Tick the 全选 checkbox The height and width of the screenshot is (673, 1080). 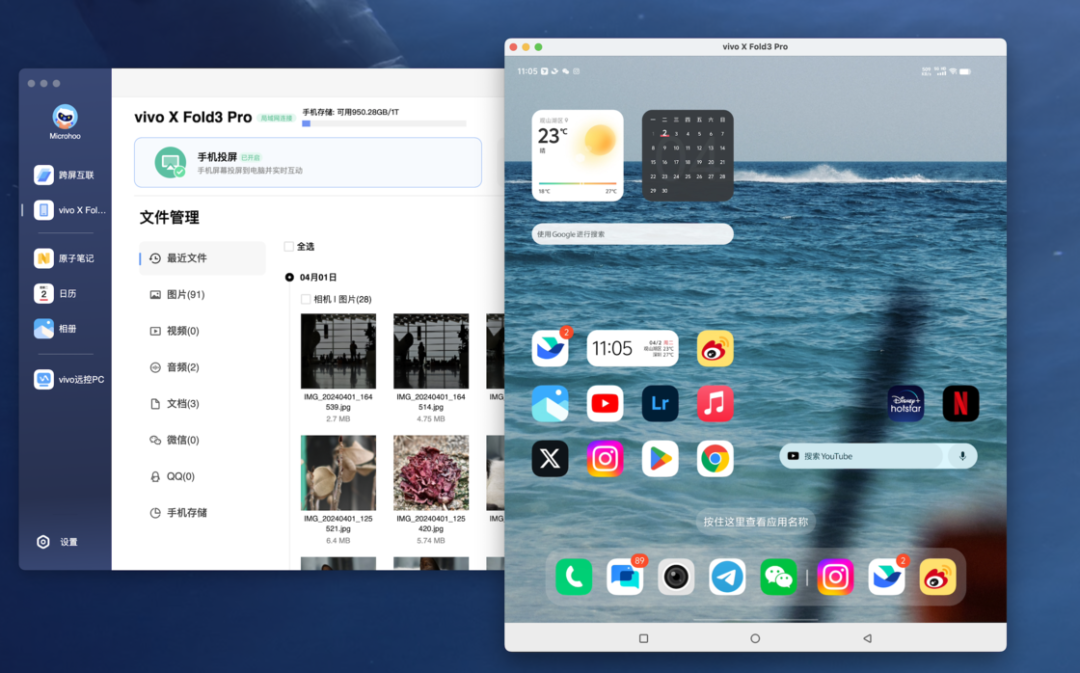click(x=289, y=247)
